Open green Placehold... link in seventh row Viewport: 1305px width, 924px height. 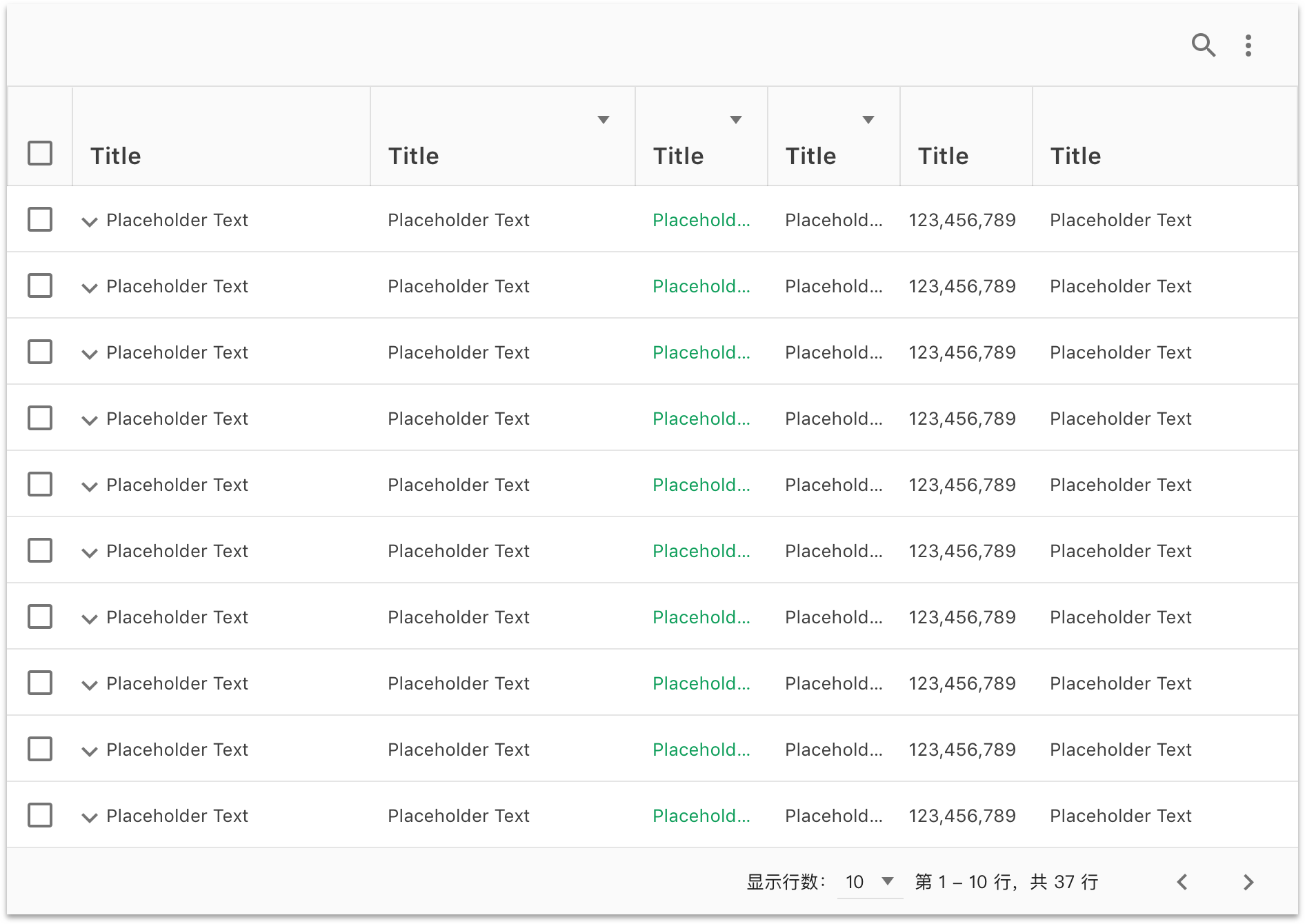point(701,617)
